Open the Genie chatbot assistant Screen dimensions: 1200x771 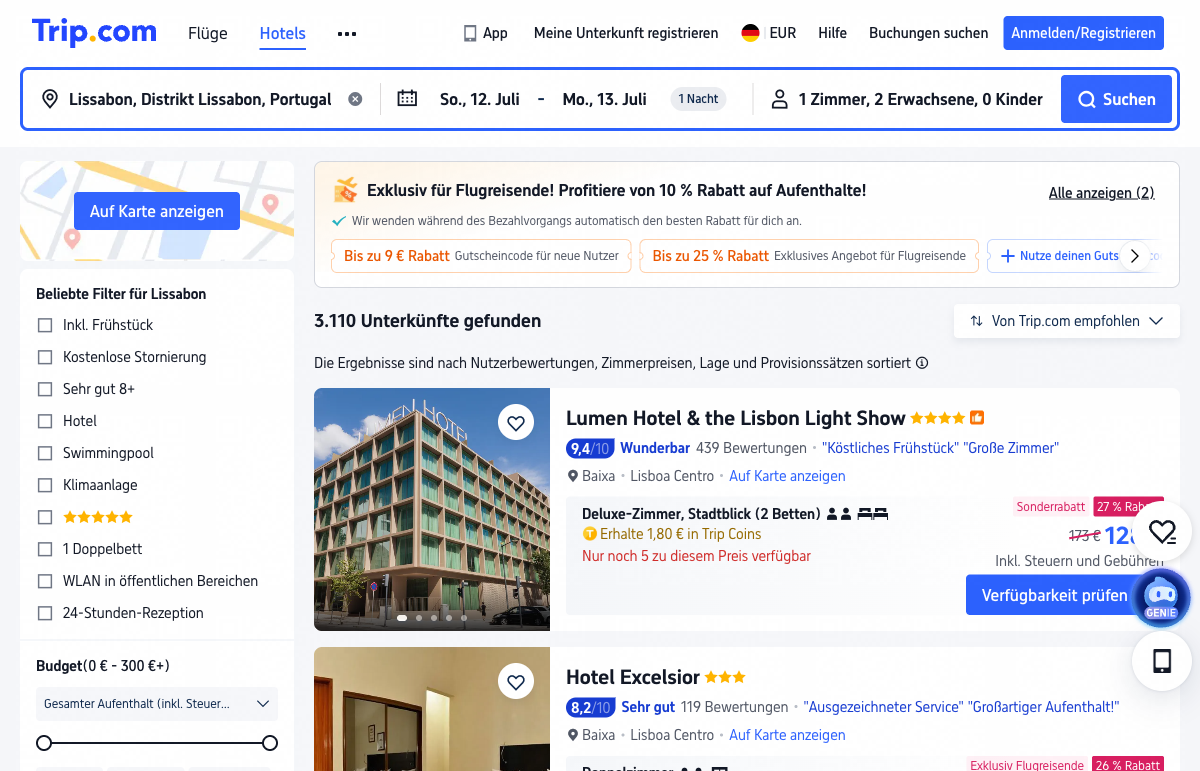point(1161,598)
